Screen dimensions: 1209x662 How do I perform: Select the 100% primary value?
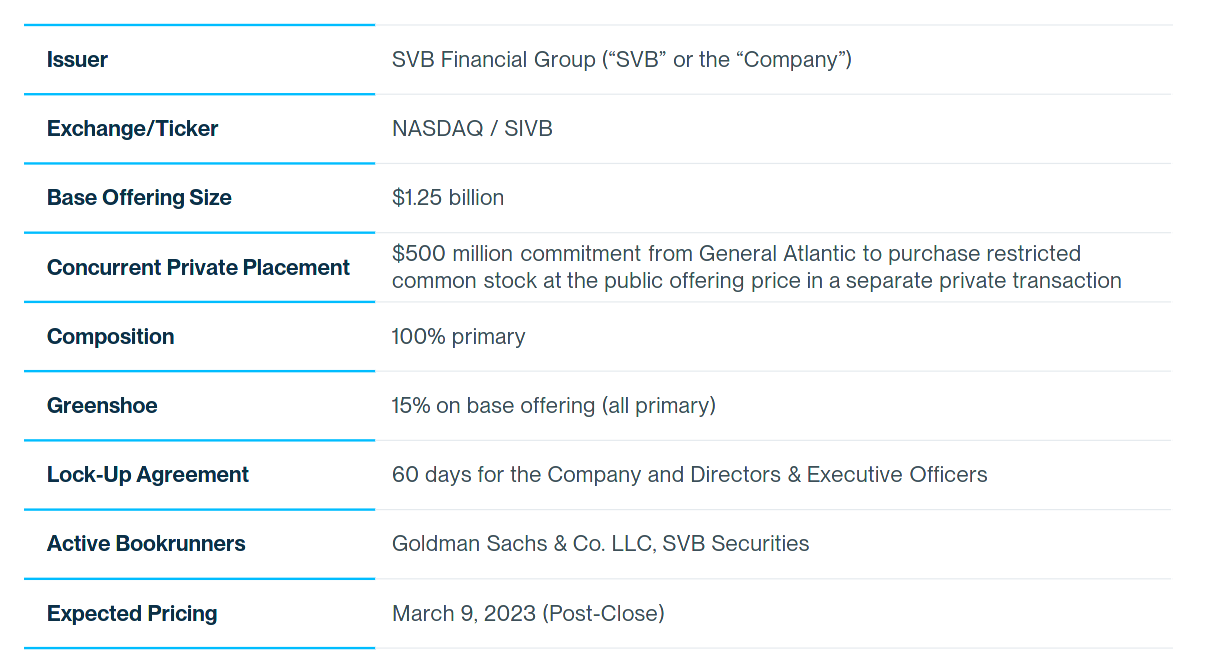point(458,337)
